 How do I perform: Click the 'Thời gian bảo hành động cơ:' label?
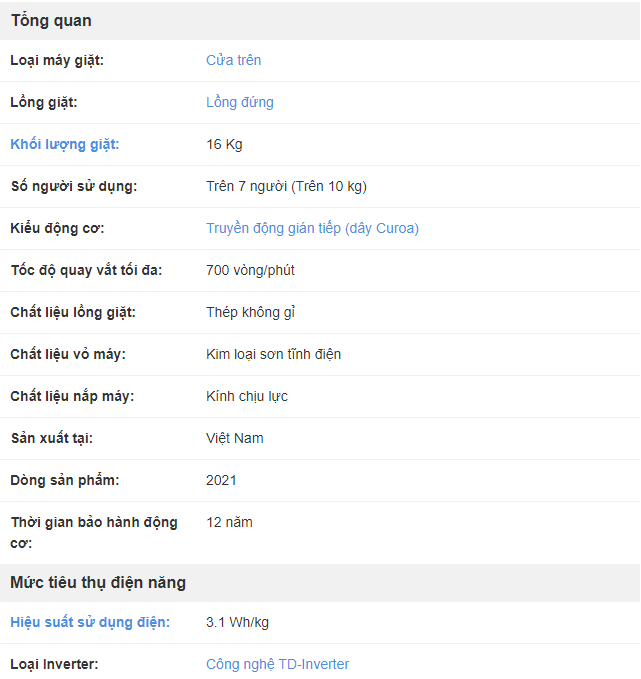(x=94, y=533)
